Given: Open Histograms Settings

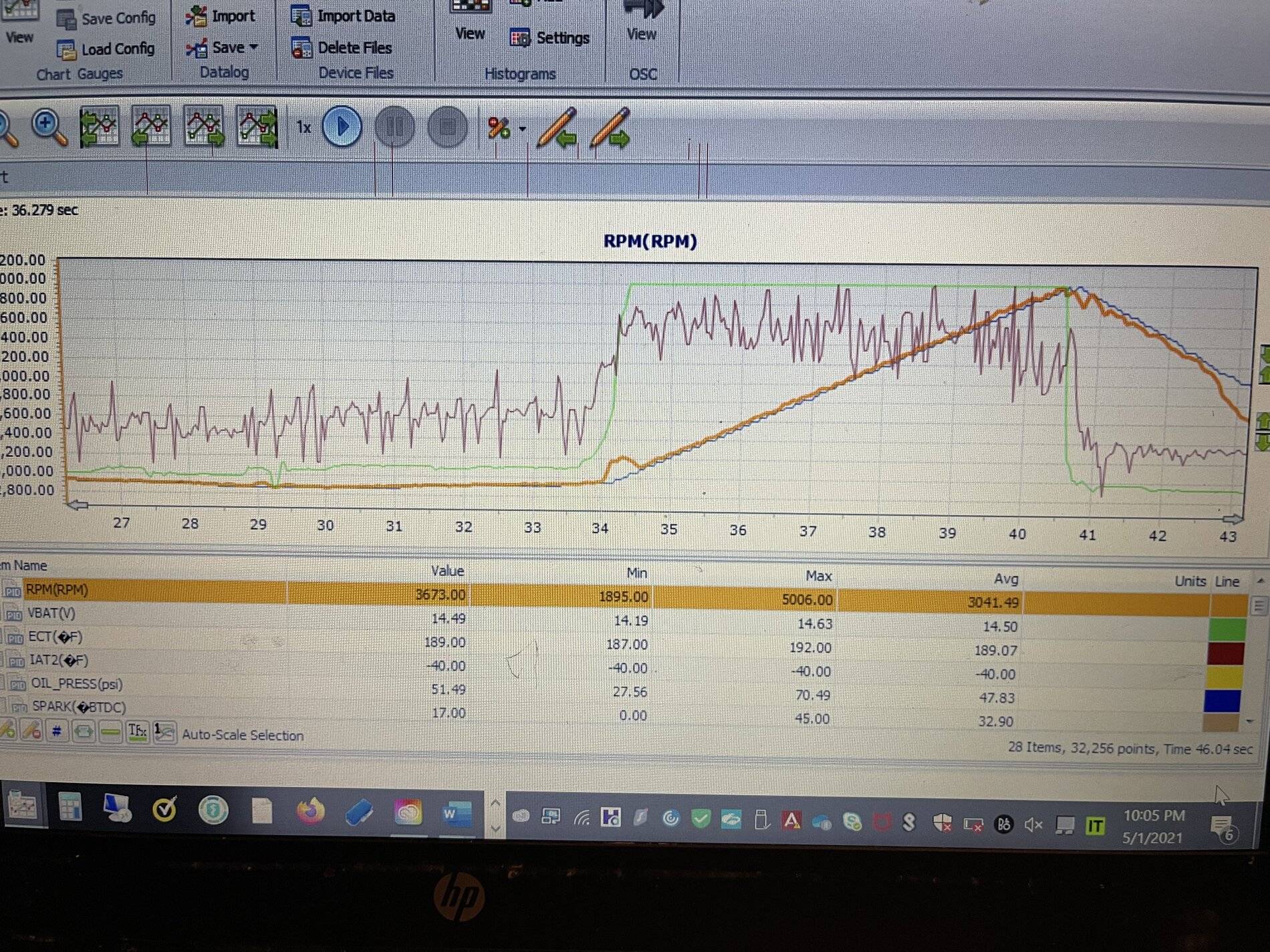Looking at the screenshot, I should pos(549,38).
